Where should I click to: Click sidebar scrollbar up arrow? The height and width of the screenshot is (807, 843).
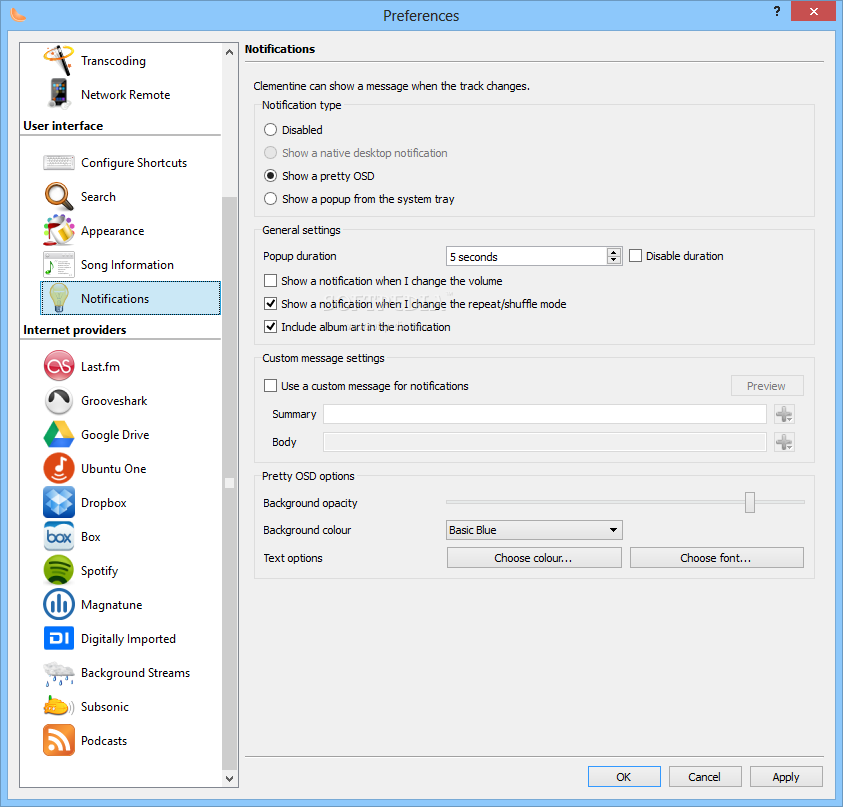pos(230,52)
